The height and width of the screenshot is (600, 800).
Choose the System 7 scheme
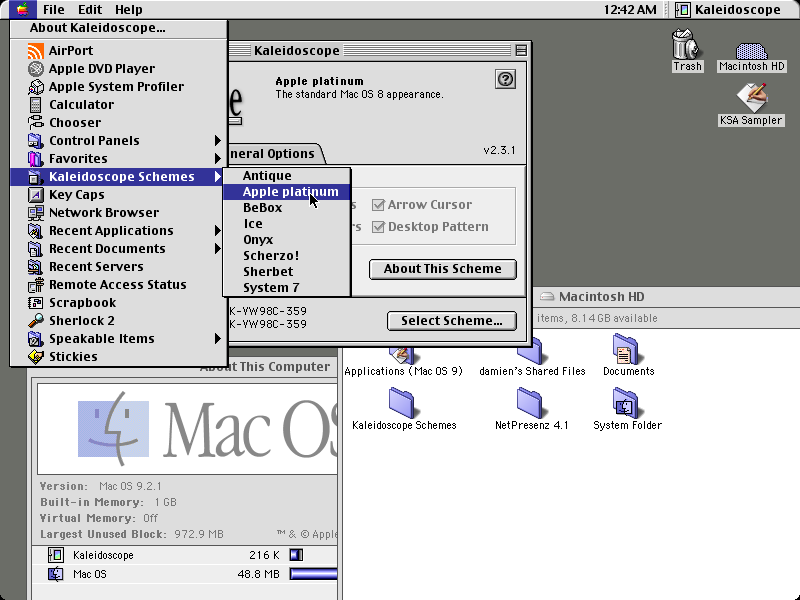click(287, 288)
